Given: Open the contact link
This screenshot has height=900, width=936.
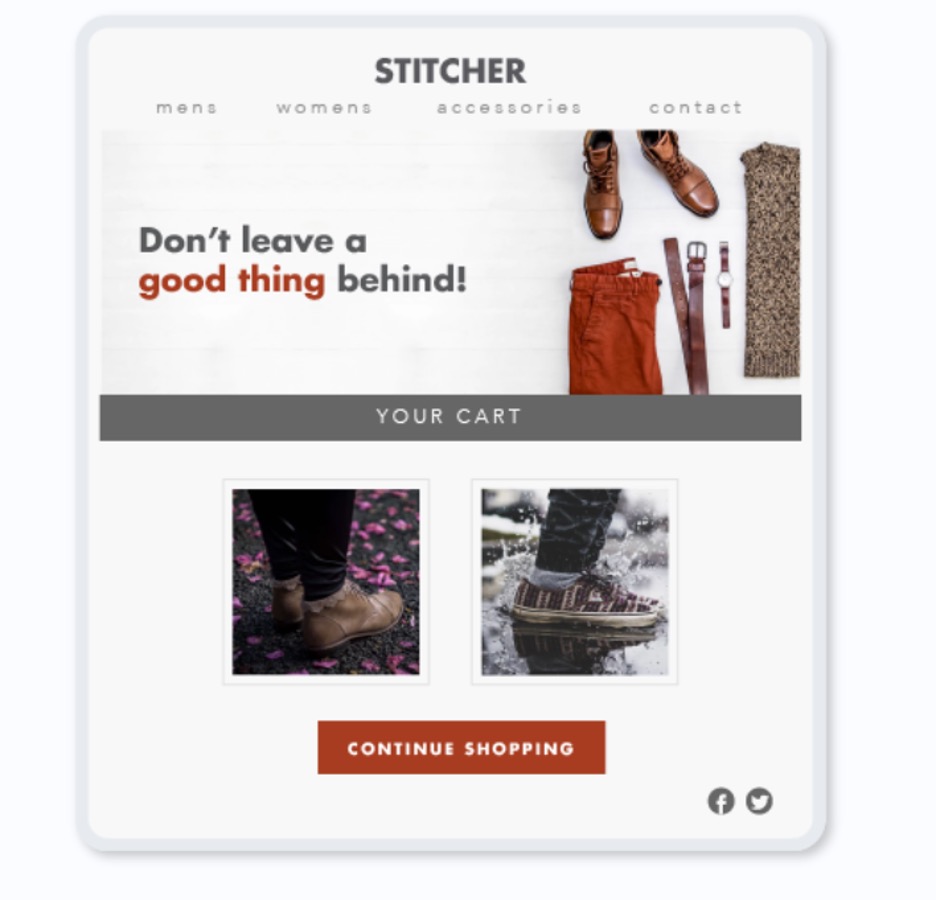Looking at the screenshot, I should pyautogui.click(x=695, y=108).
